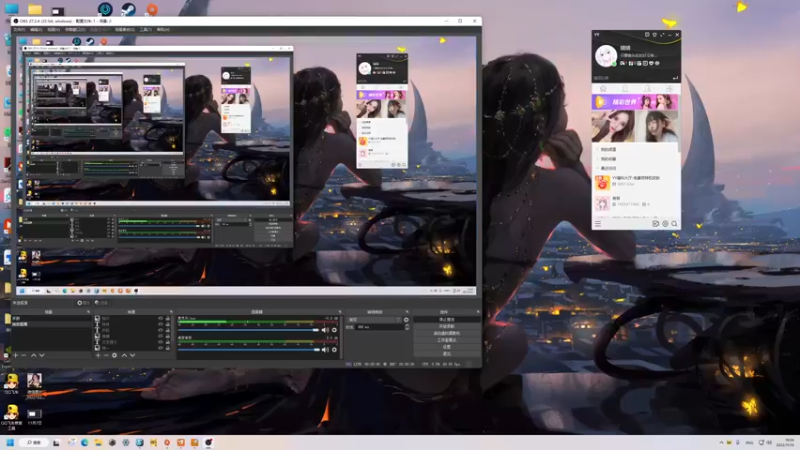Add a new source with the plus icon in Sources panel
800x450 pixels.
[98, 355]
